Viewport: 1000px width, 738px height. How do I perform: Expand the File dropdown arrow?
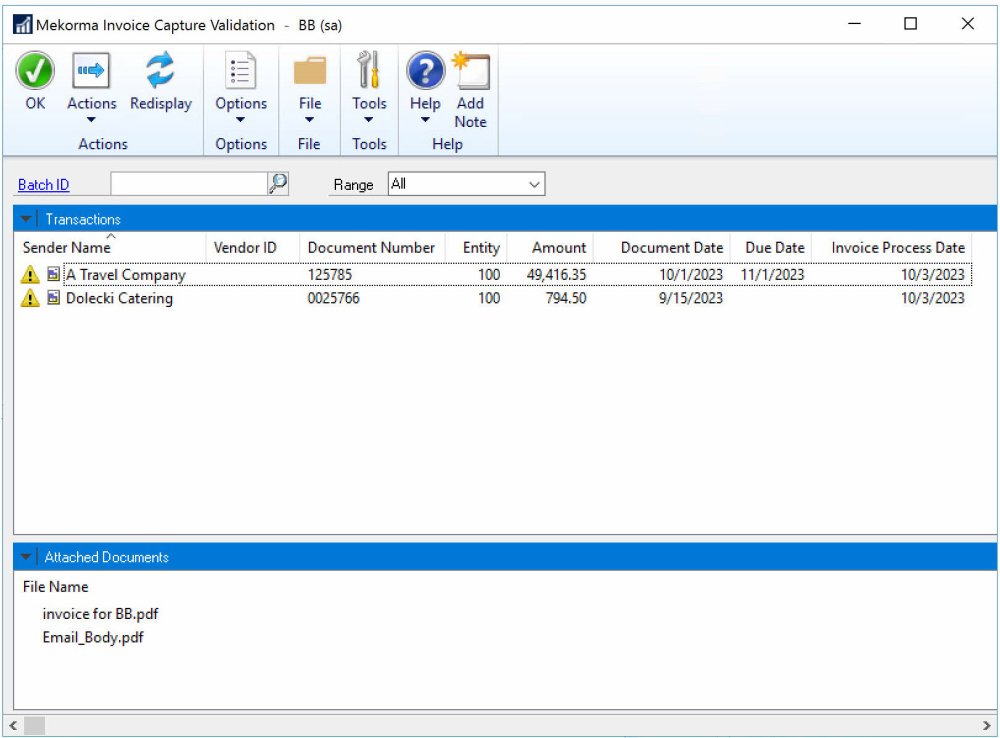coord(309,119)
